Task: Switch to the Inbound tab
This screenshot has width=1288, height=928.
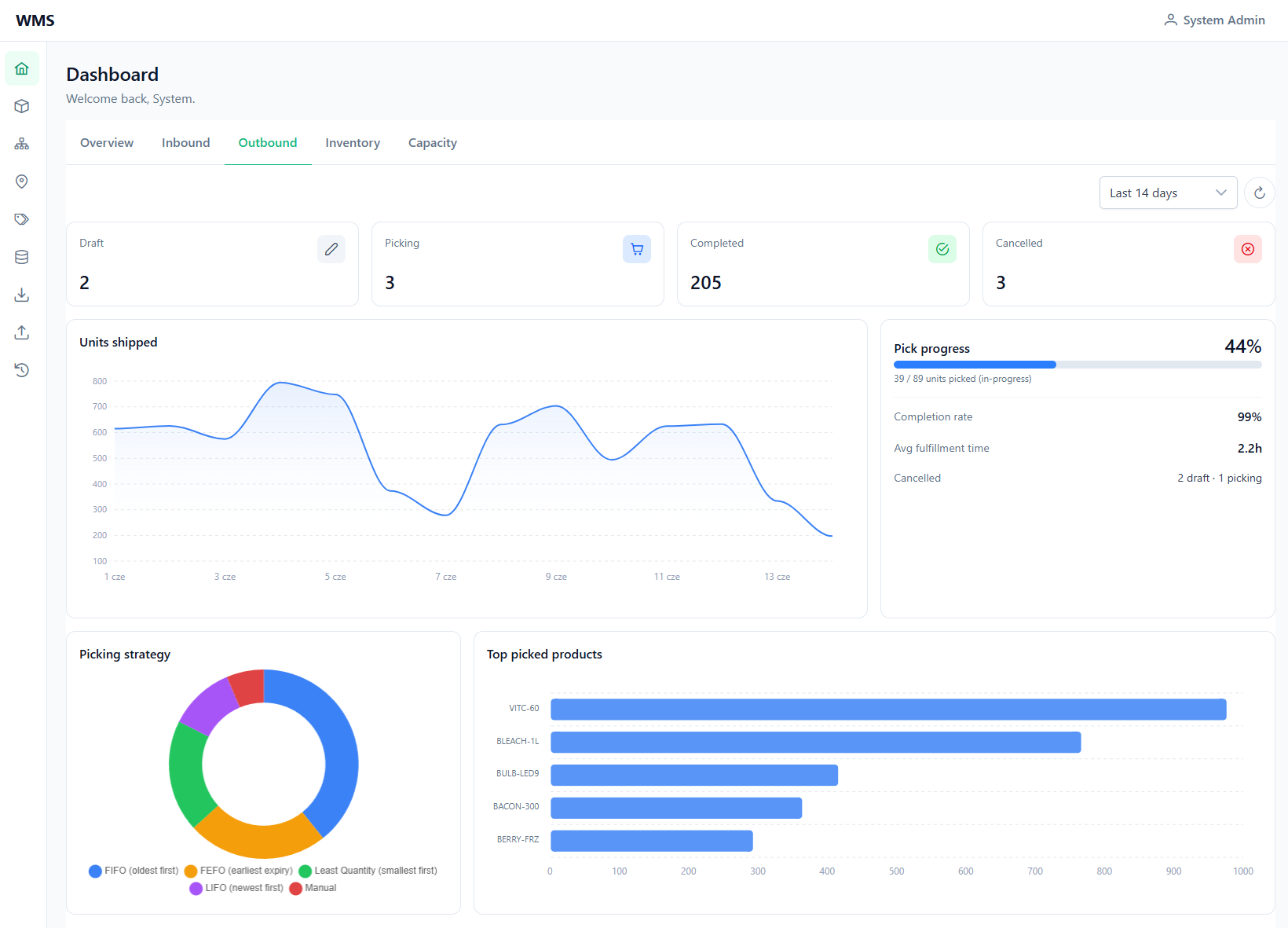Action: (186, 143)
